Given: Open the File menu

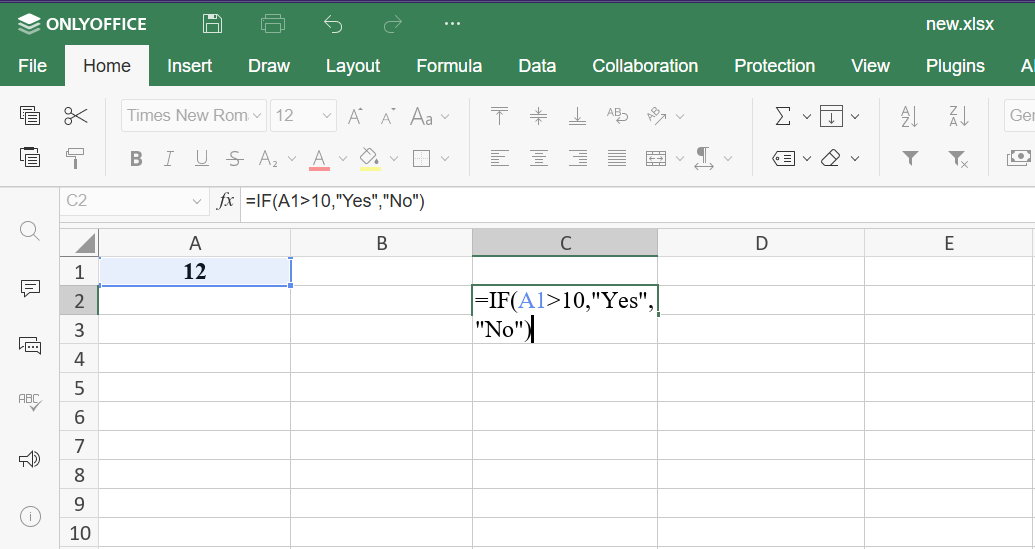Looking at the screenshot, I should pos(32,66).
